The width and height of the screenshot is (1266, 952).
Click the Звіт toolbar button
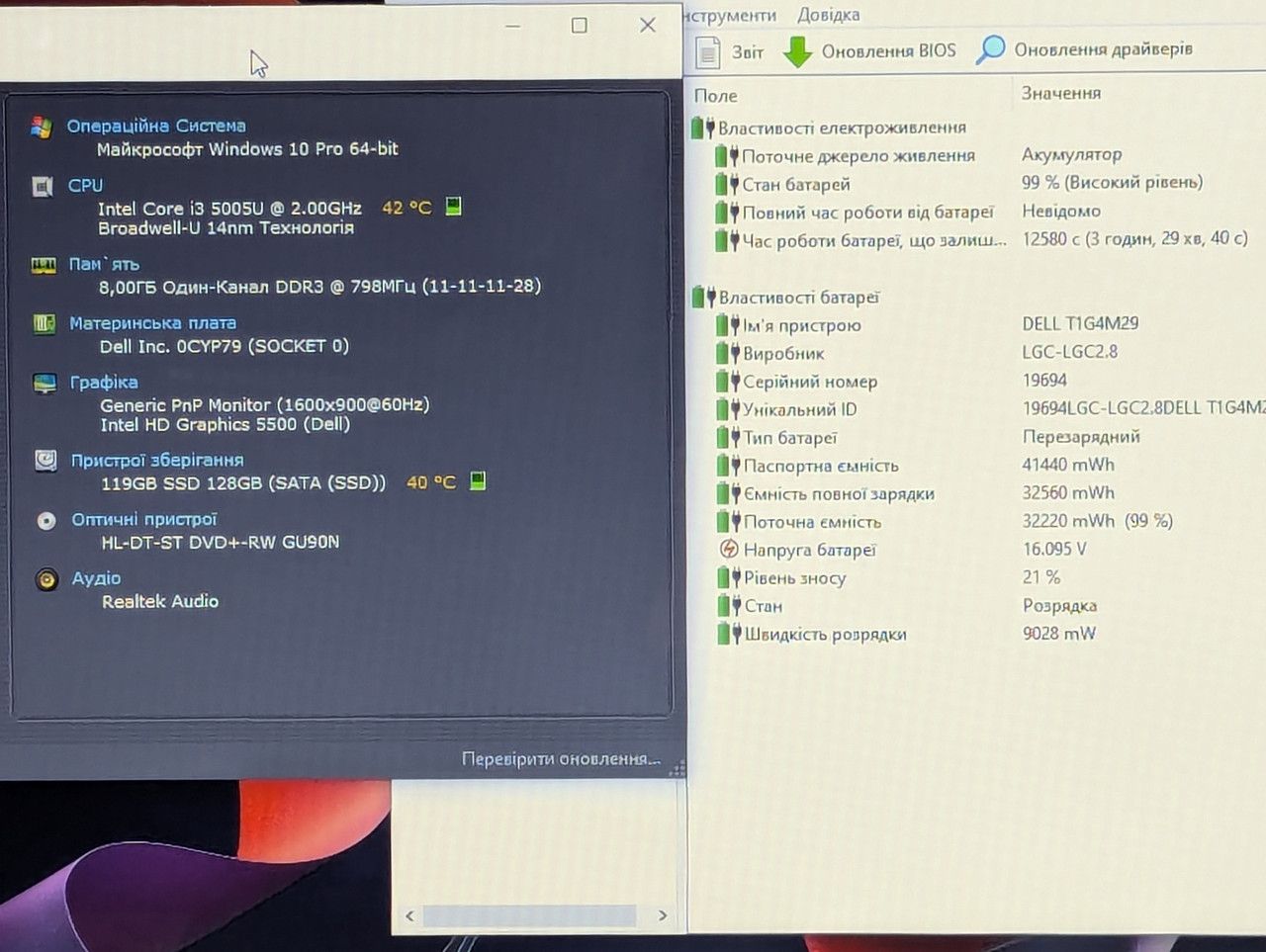[x=730, y=51]
